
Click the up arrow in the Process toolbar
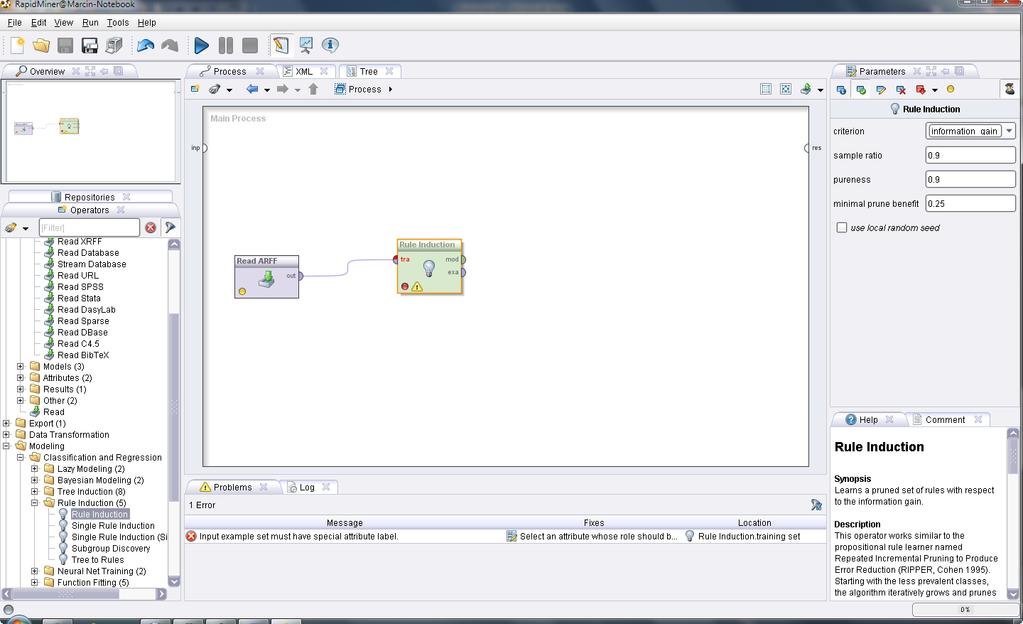pos(313,89)
